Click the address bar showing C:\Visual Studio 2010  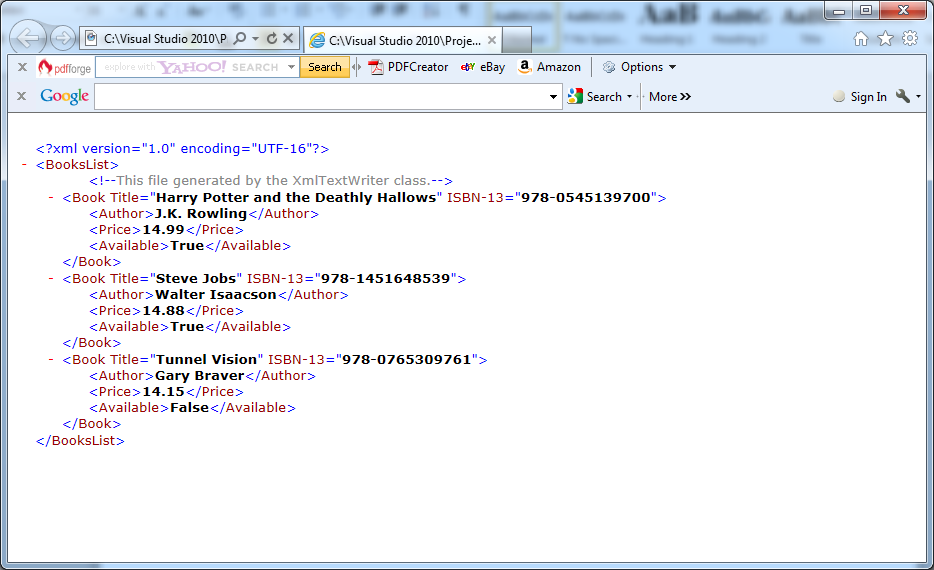click(164, 39)
